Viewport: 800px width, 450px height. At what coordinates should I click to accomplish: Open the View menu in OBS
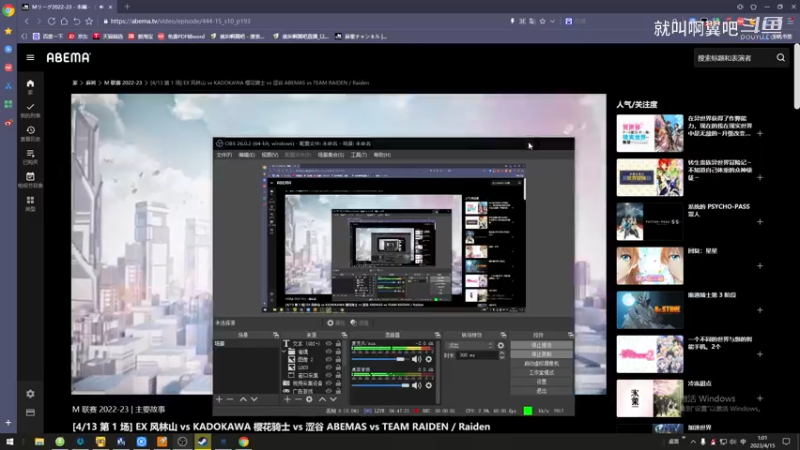click(x=269, y=155)
